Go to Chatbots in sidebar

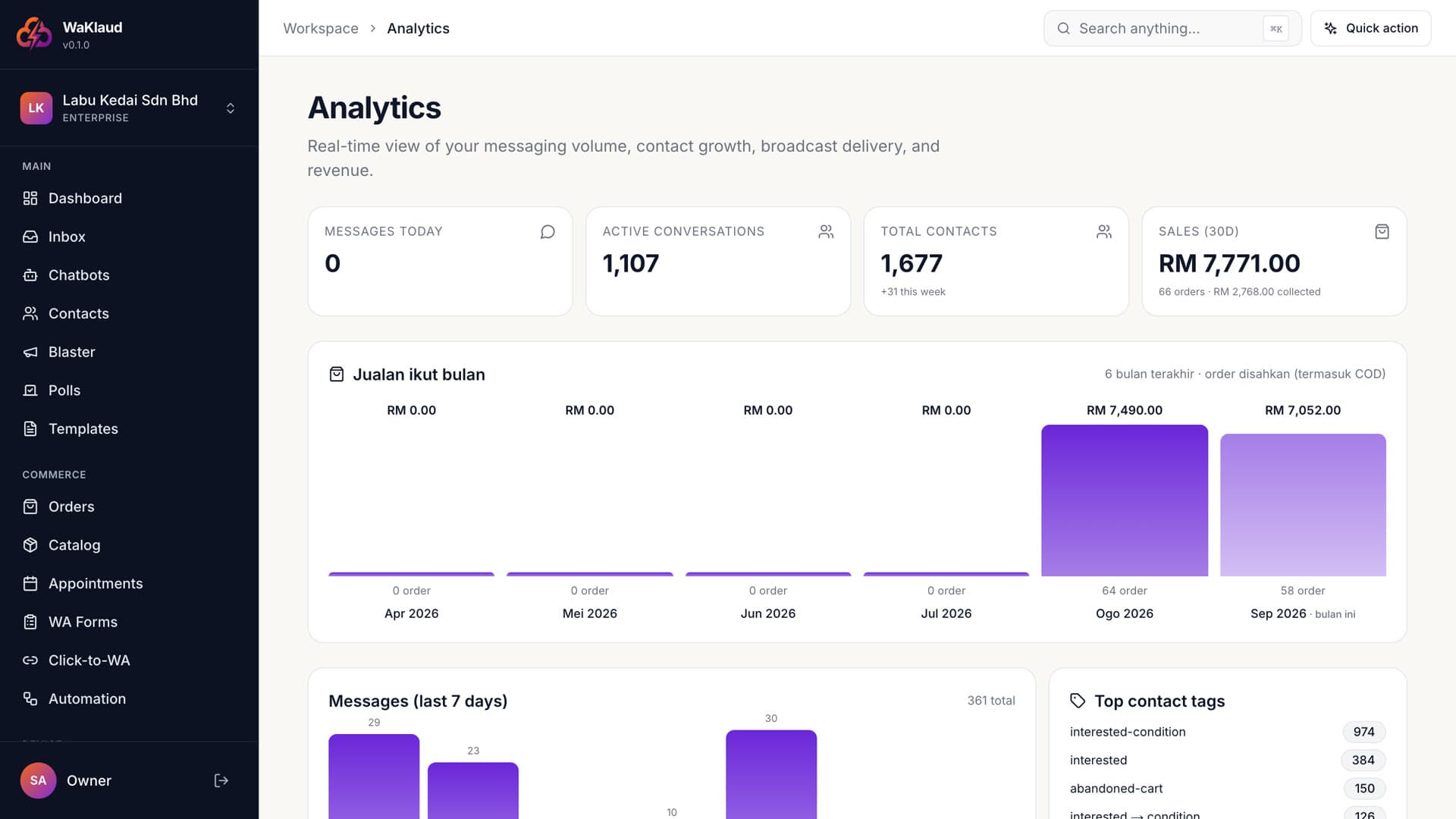(x=129, y=275)
